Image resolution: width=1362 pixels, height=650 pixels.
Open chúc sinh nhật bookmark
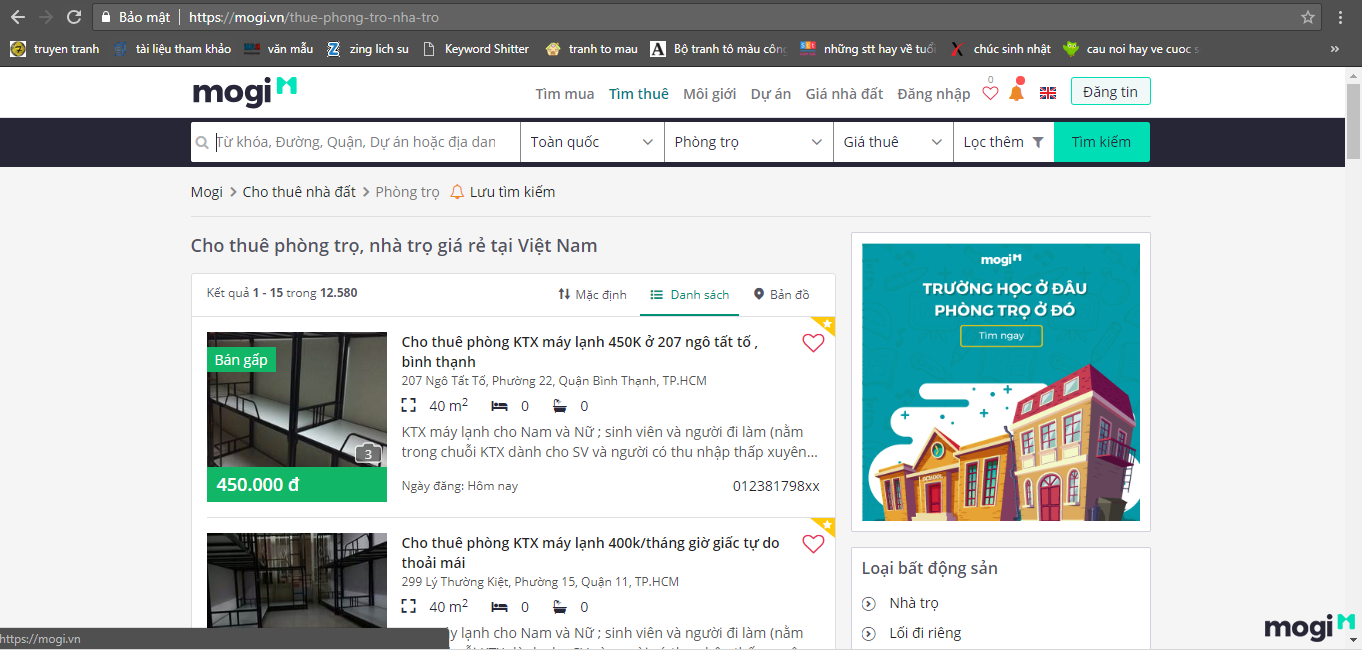coord(1000,48)
